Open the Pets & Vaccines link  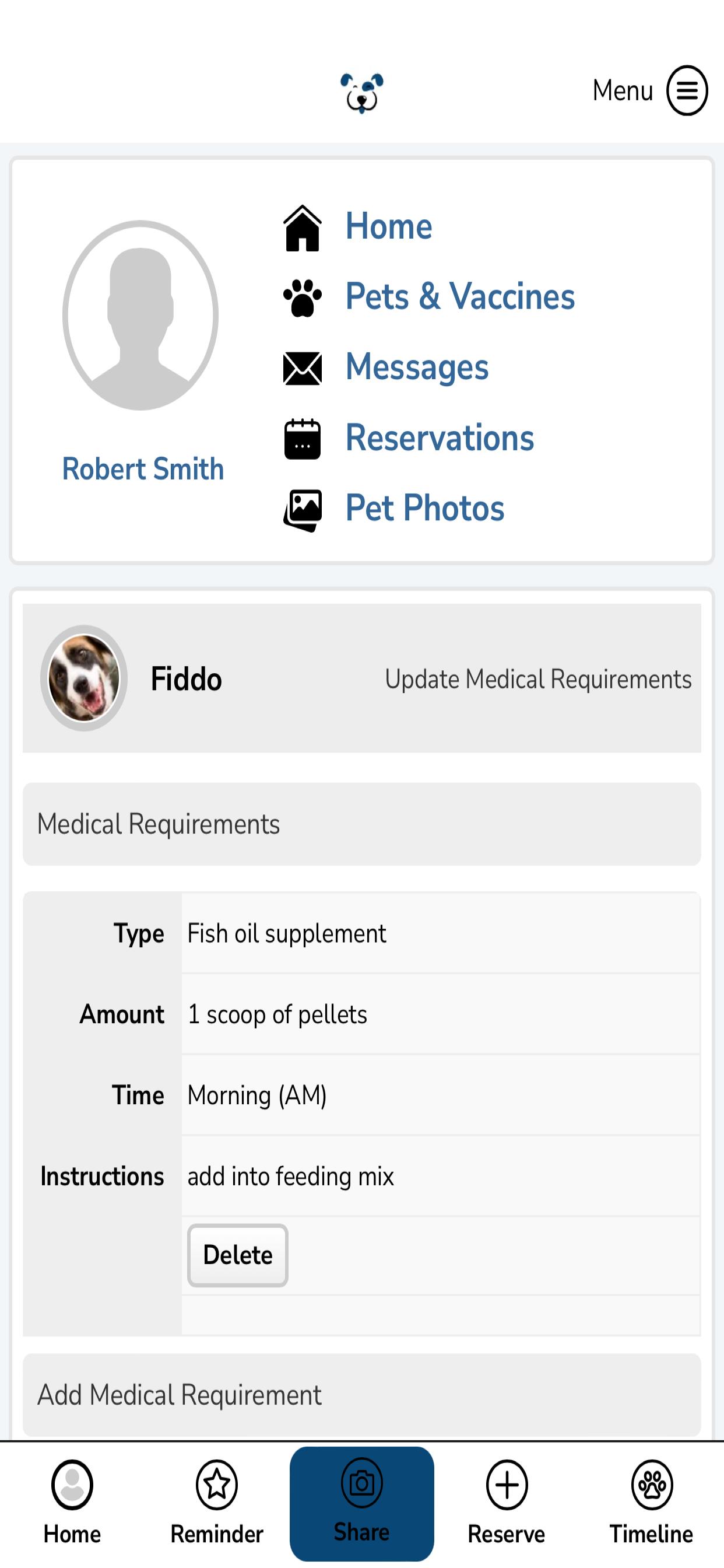pos(460,296)
